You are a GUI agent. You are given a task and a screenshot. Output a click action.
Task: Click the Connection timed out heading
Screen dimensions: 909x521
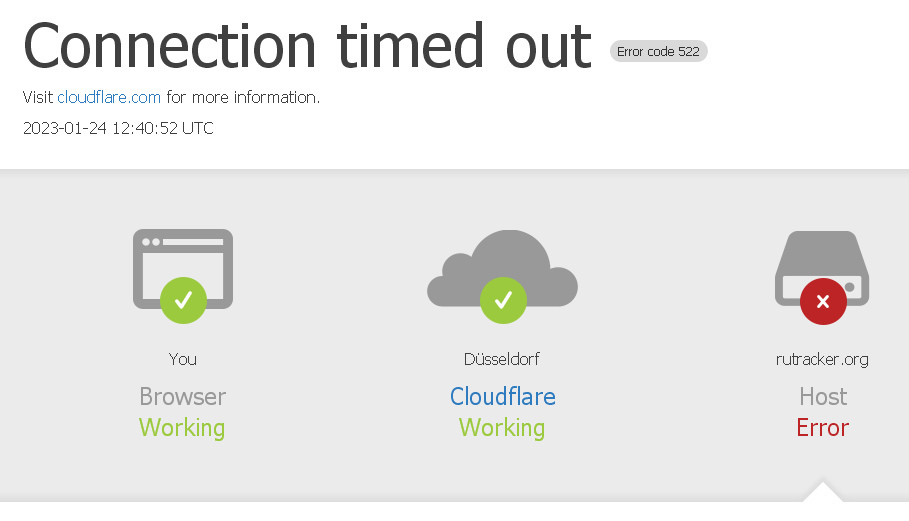307,45
